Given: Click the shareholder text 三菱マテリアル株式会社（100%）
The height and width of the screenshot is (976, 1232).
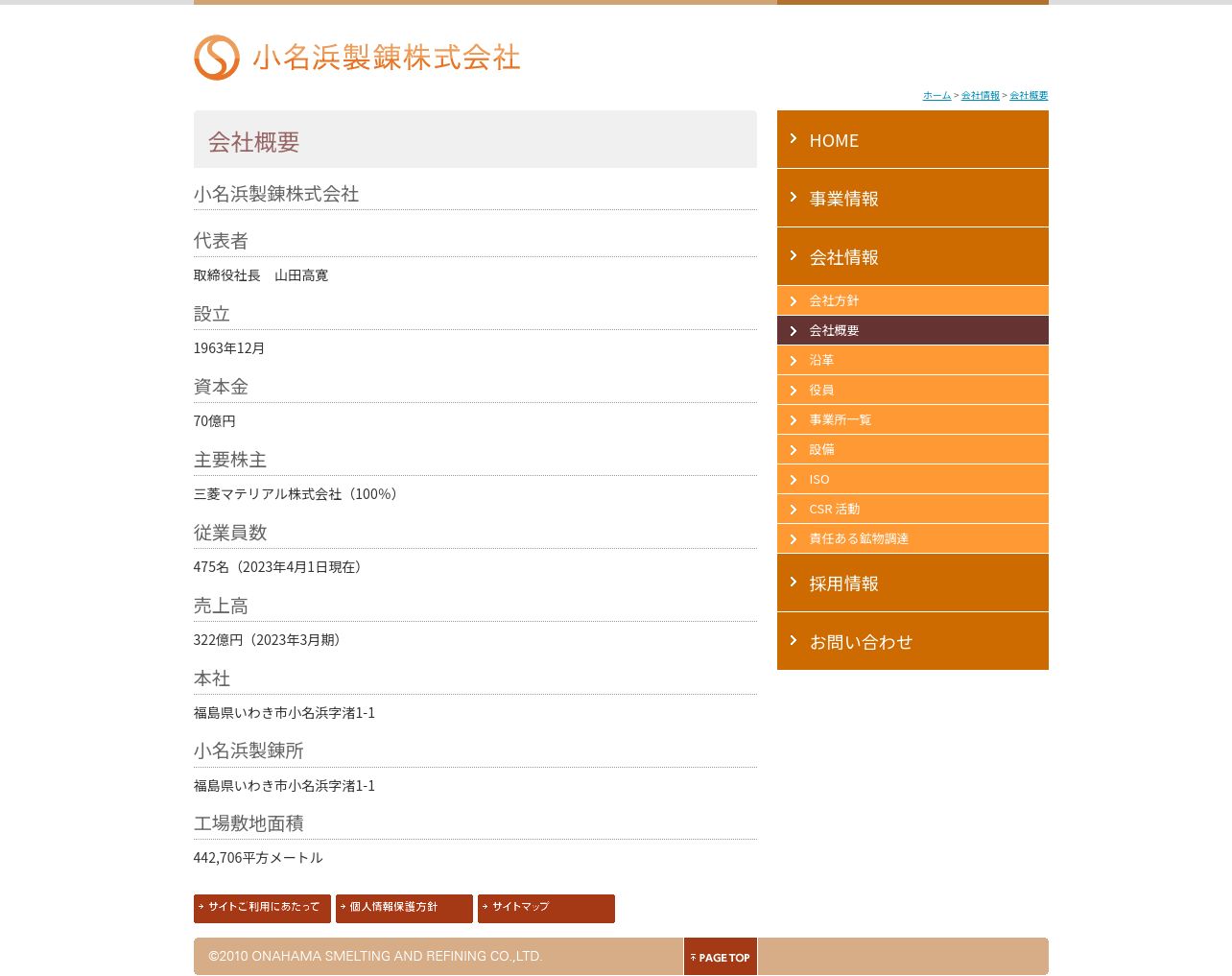Looking at the screenshot, I should (298, 494).
